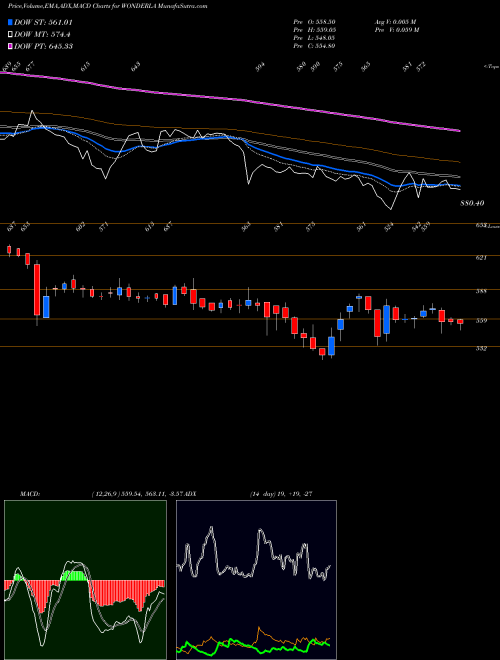Click the previous open value 'Pre O'
The width and height of the screenshot is (500, 660).
coord(314,22)
